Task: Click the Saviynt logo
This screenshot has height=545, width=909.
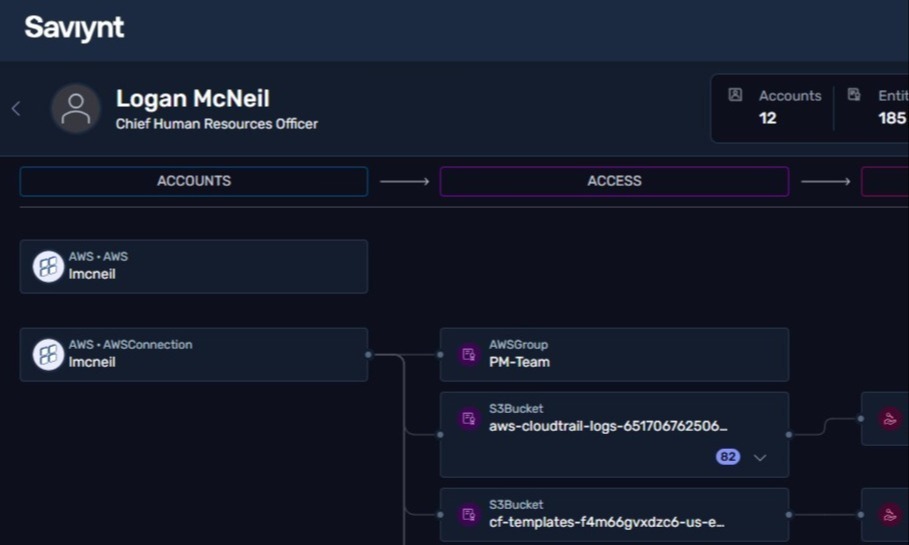Action: 74,27
